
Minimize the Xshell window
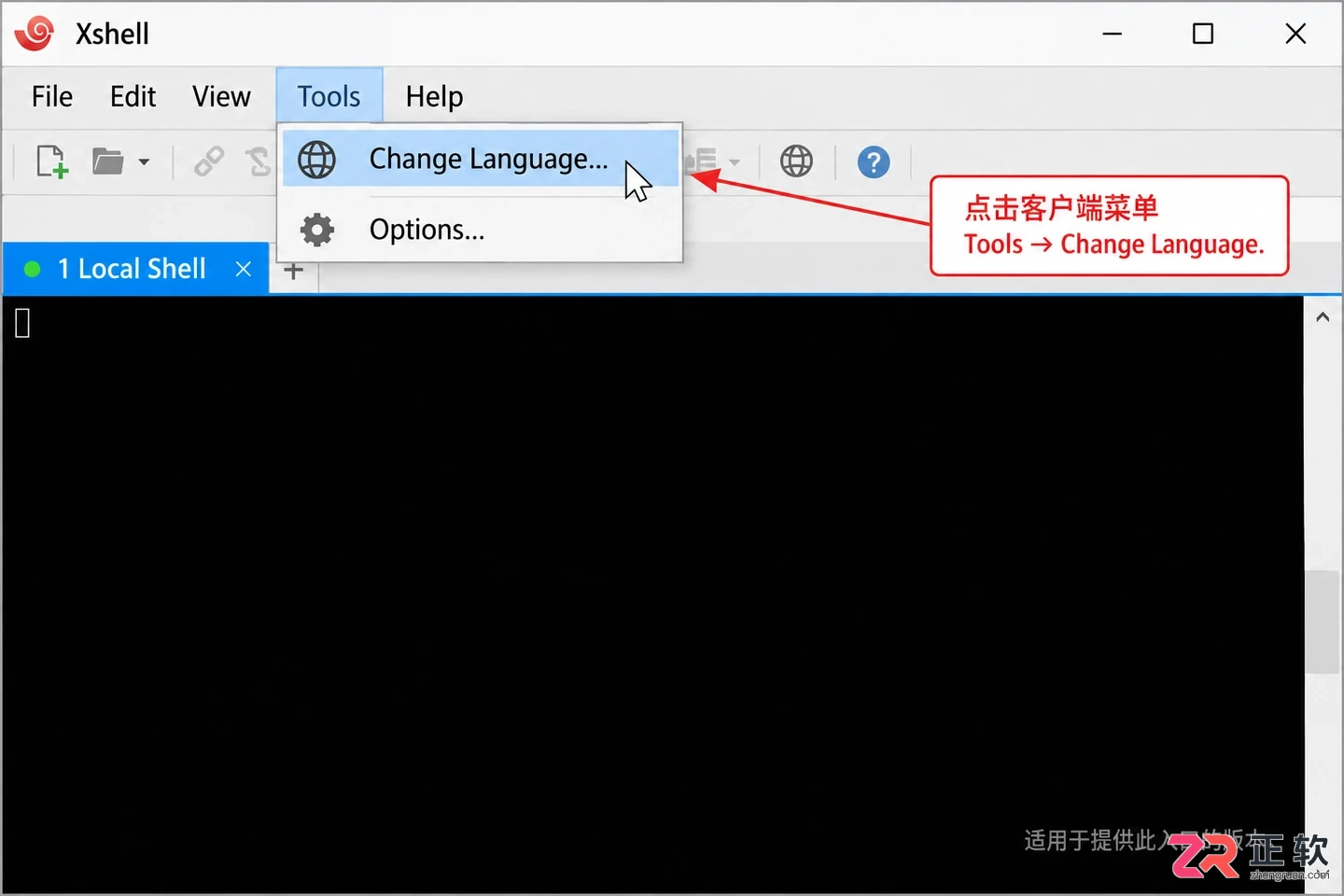tap(1112, 34)
